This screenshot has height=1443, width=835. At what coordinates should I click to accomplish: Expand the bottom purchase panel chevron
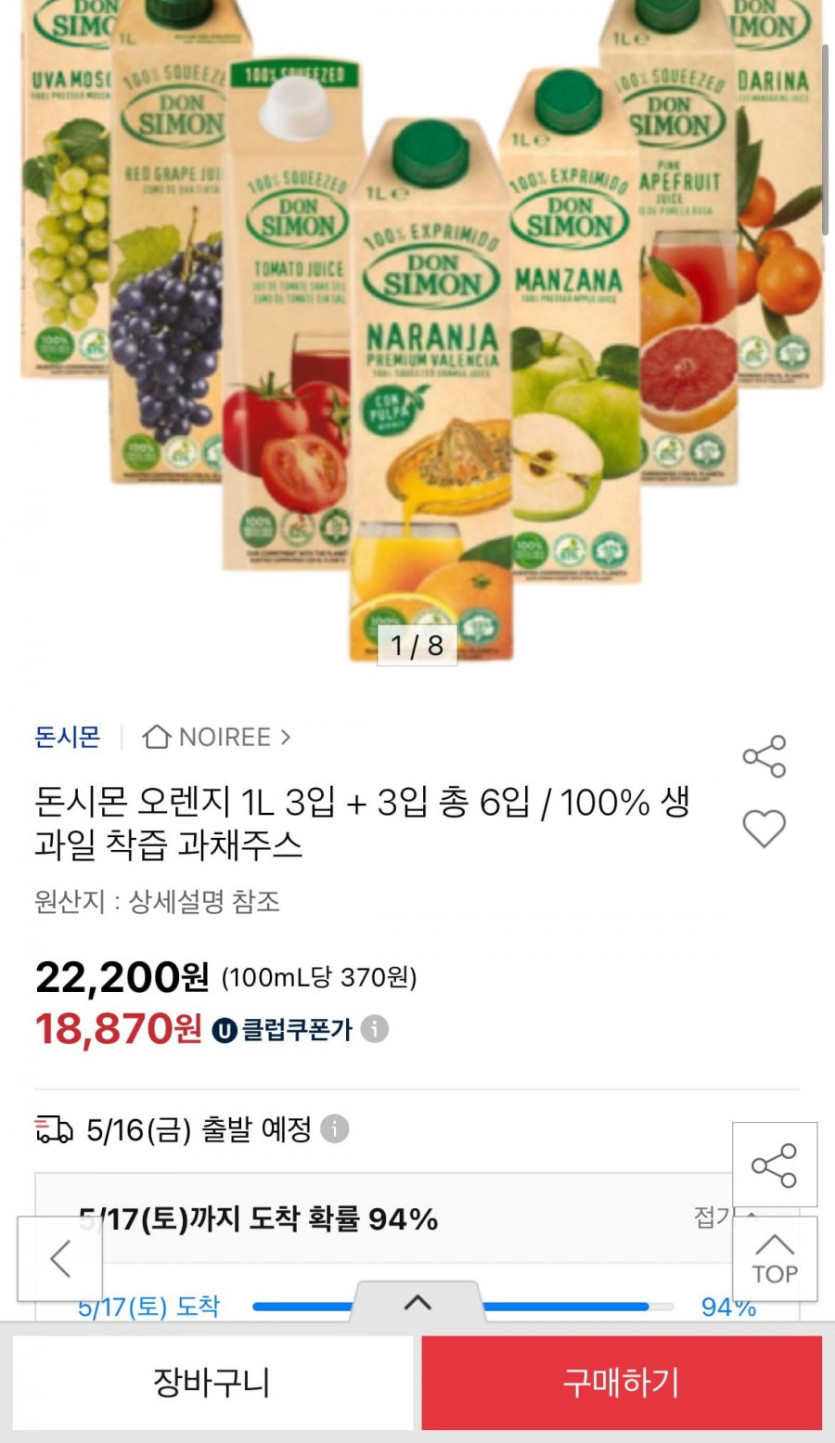coord(417,1302)
